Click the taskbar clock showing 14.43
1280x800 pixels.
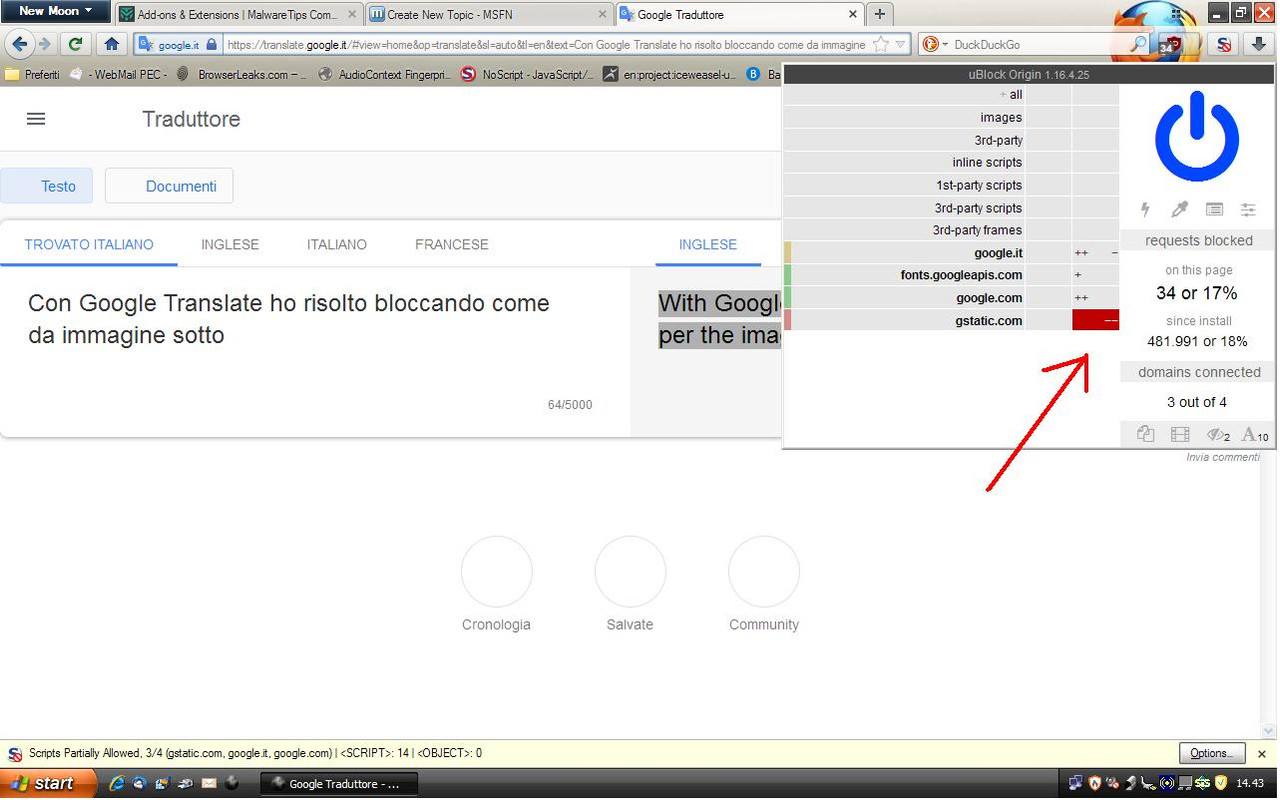[x=1250, y=783]
